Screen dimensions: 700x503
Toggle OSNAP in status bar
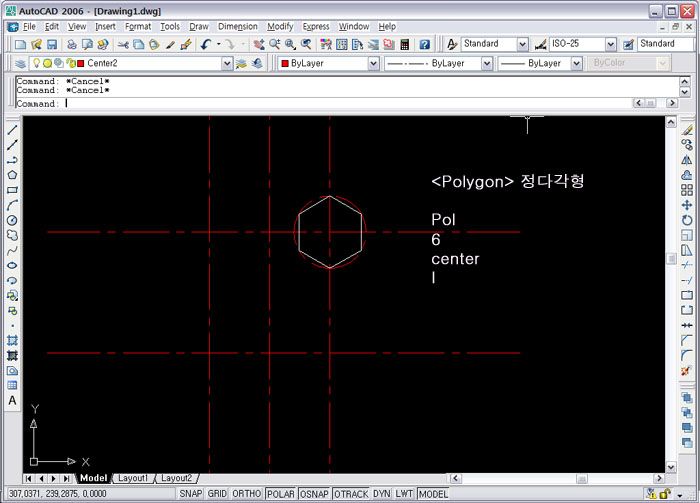[x=314, y=494]
